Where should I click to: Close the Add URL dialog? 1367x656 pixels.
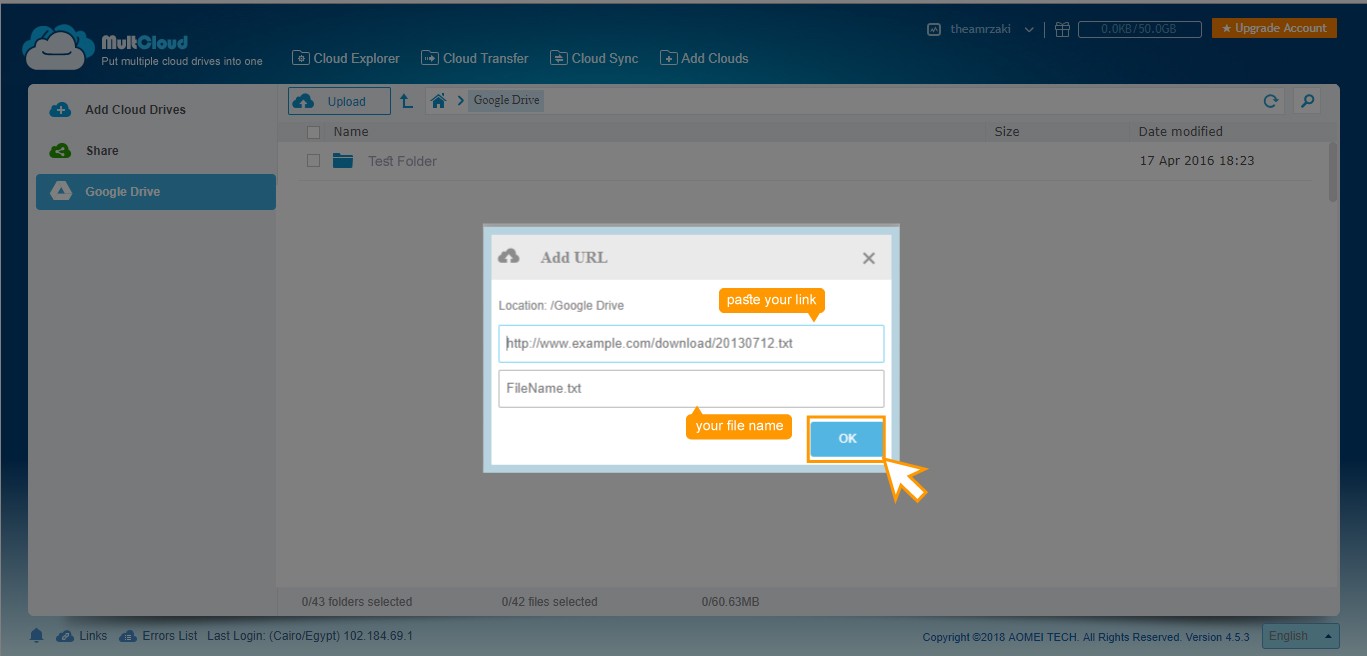pos(869,258)
